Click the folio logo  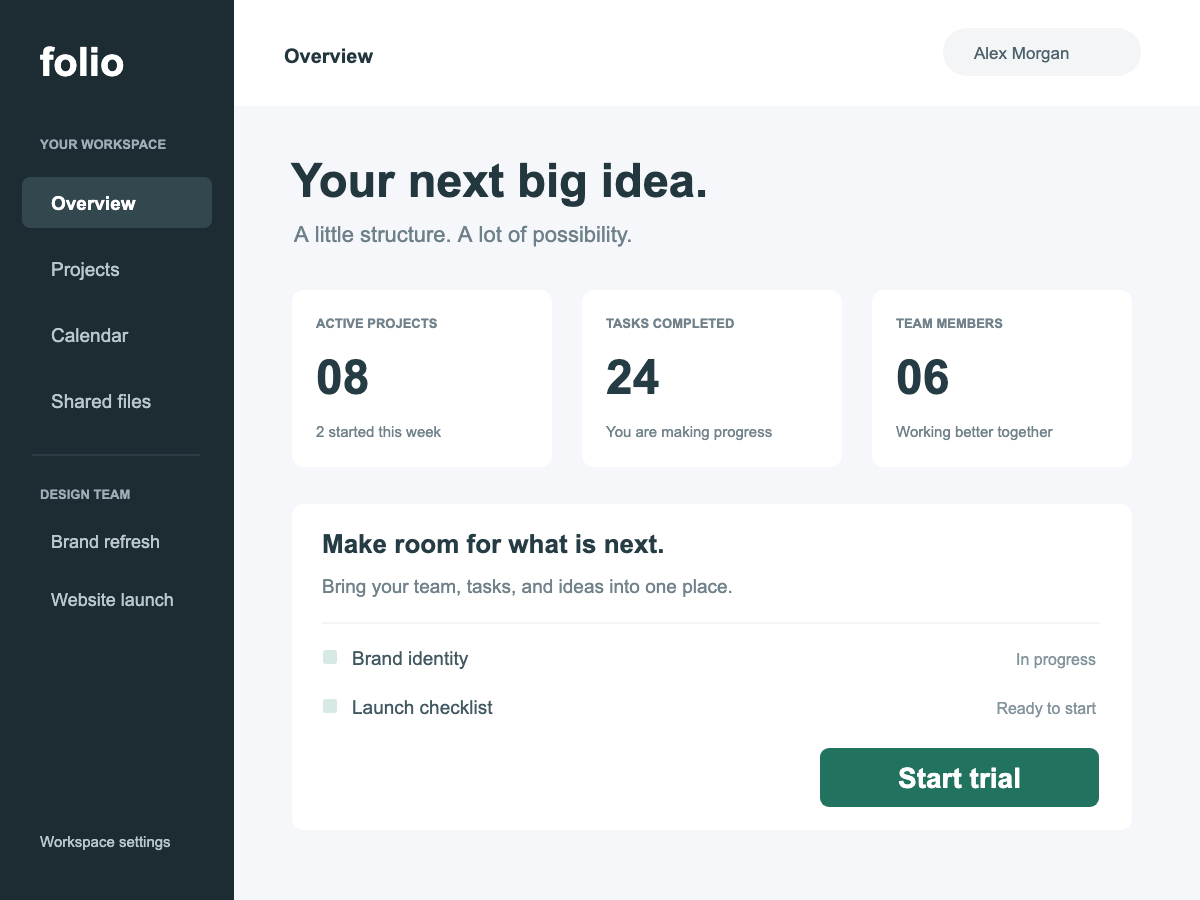pos(82,62)
